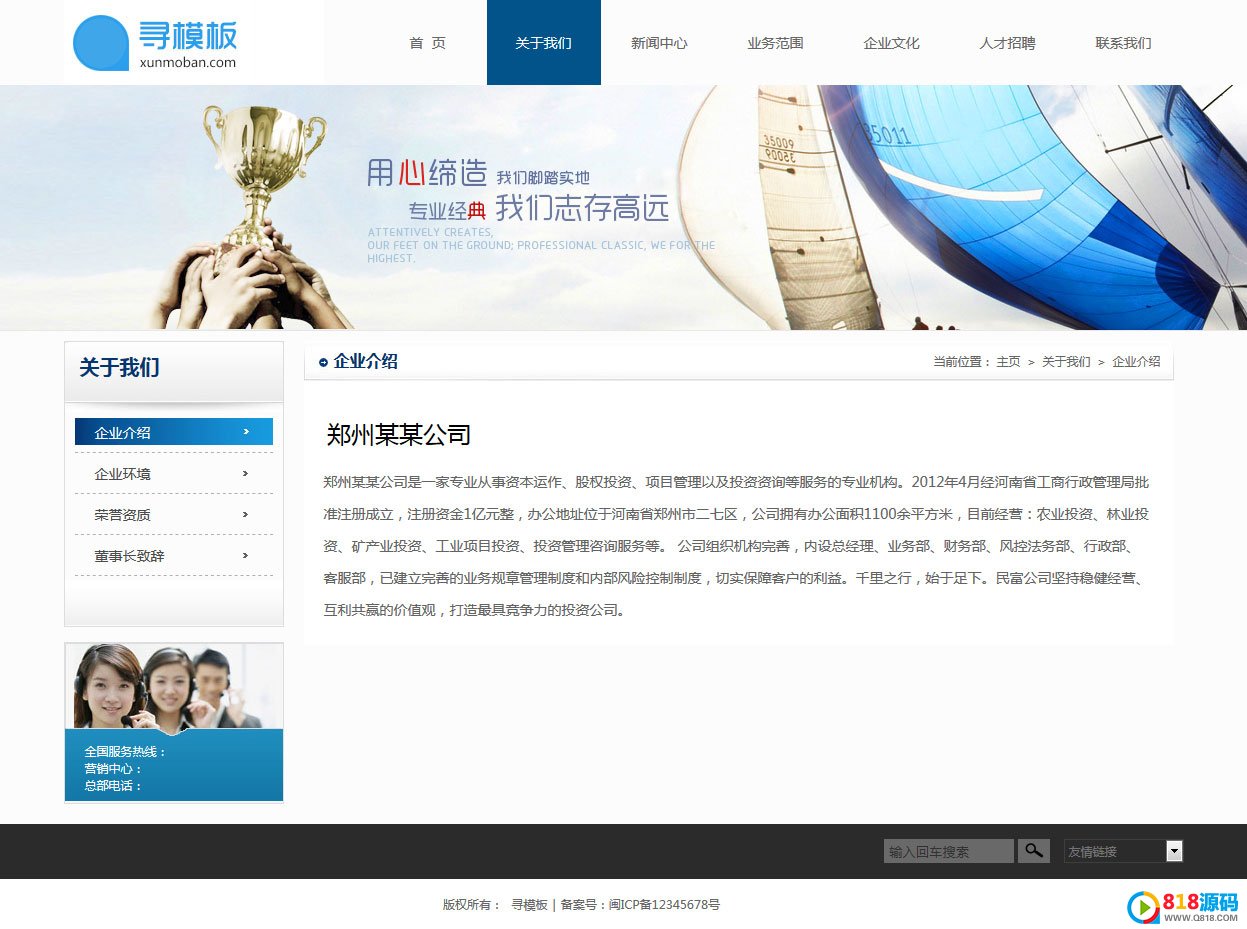This screenshot has height=929, width=1247.
Task: Select the 关于我们 nav tab
Action: click(544, 43)
